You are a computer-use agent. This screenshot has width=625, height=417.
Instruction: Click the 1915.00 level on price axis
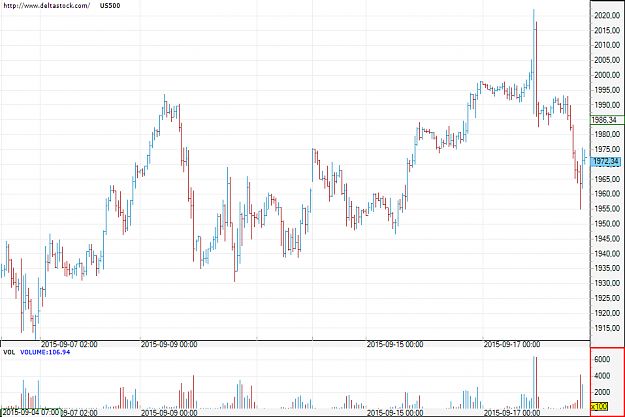(607, 328)
